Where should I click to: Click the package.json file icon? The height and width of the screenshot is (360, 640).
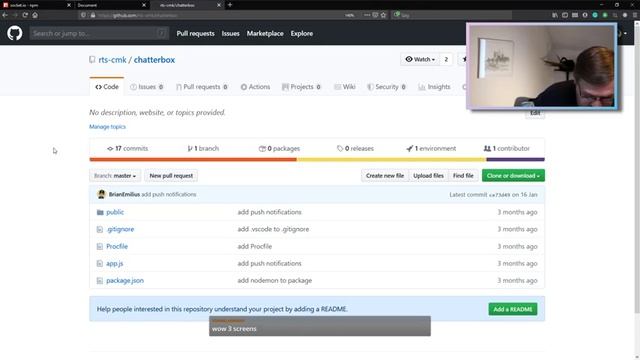(x=100, y=281)
